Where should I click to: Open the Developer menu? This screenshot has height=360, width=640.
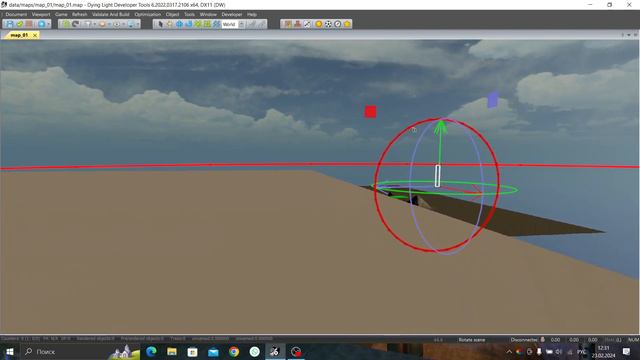232,14
